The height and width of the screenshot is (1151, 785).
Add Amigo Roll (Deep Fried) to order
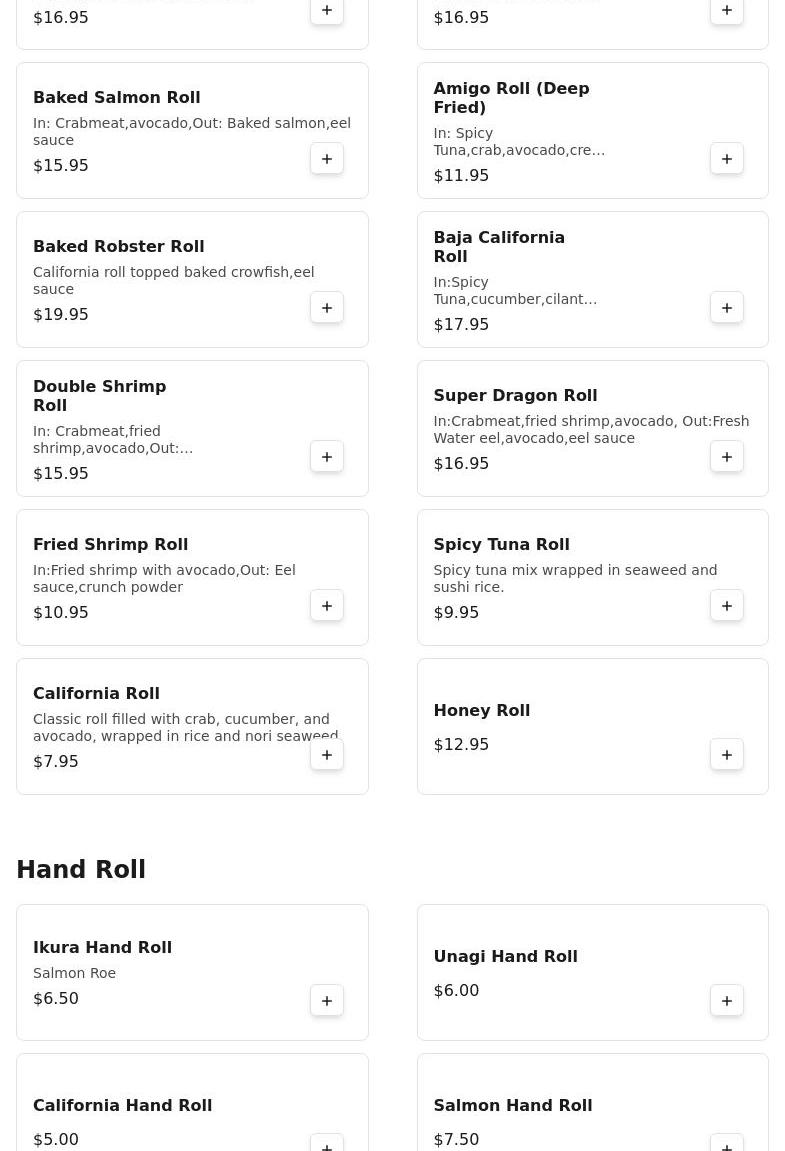click(x=727, y=159)
